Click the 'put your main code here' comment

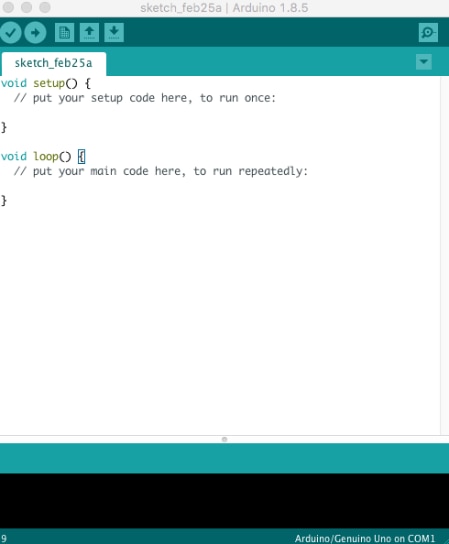161,171
